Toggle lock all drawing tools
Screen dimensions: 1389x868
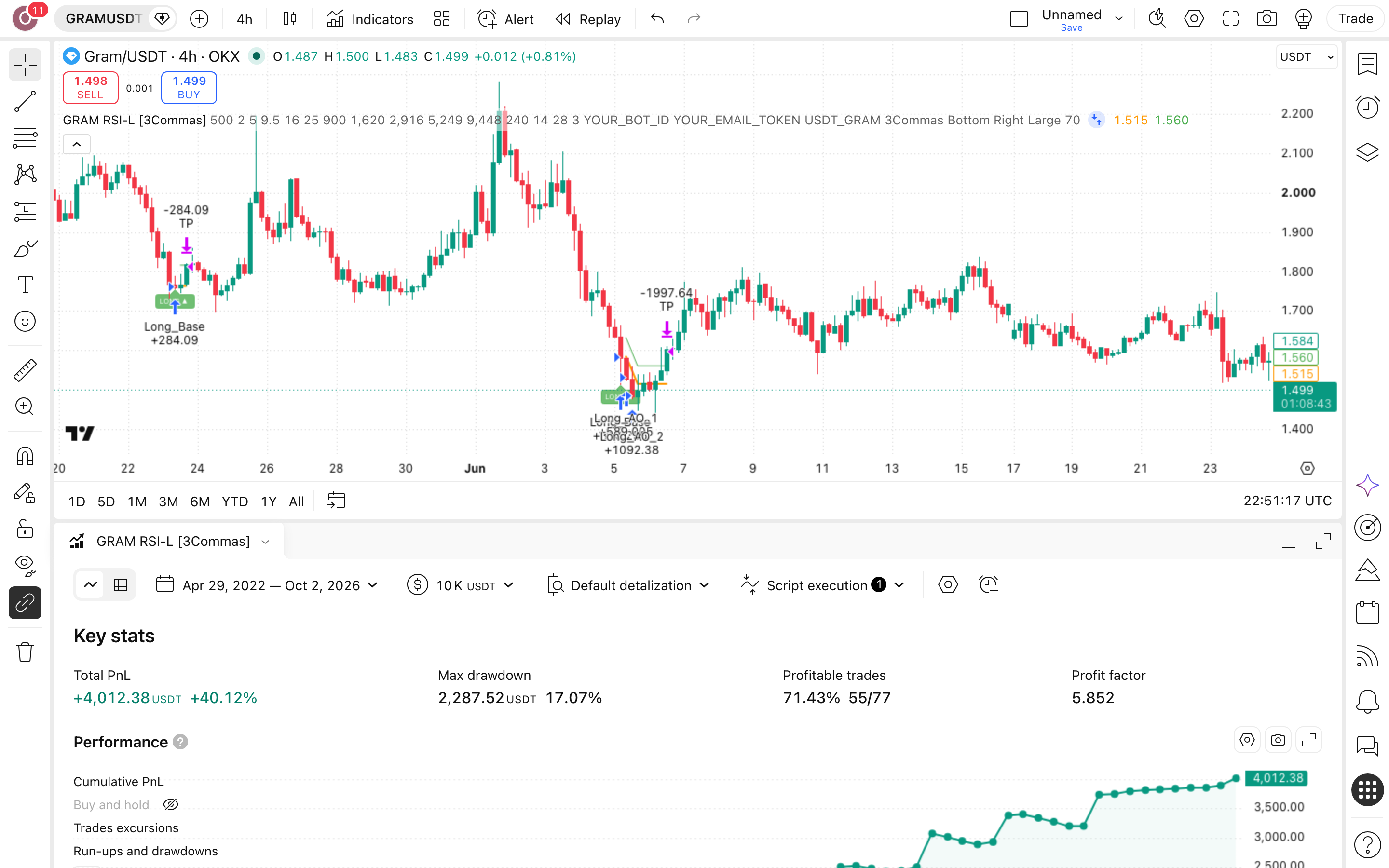[25, 529]
